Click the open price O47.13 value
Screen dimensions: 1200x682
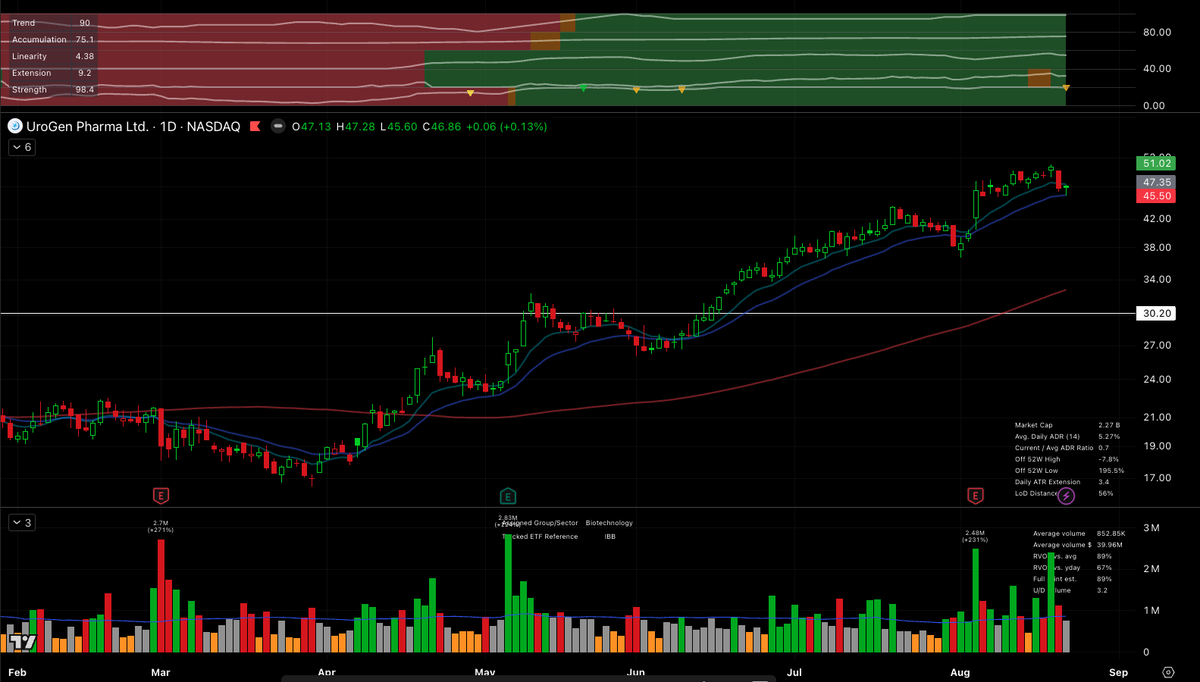[313, 127]
